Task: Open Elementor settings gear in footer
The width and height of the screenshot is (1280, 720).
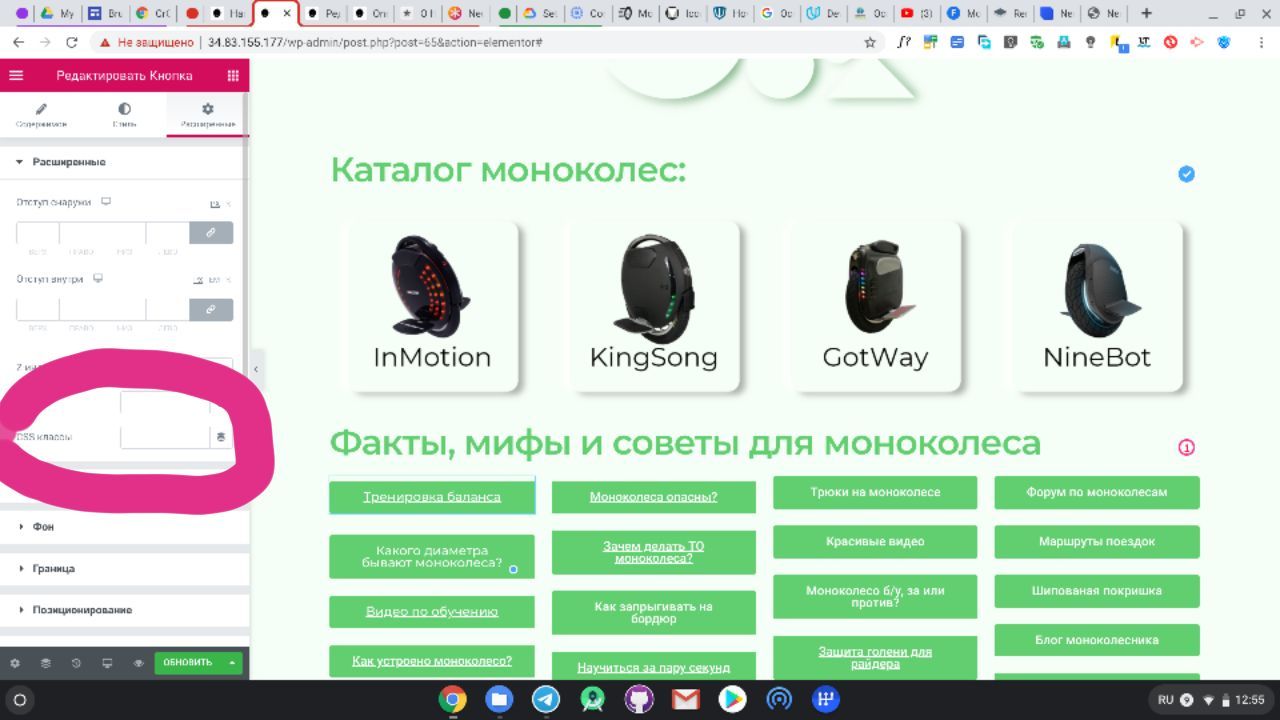Action: [x=15, y=662]
